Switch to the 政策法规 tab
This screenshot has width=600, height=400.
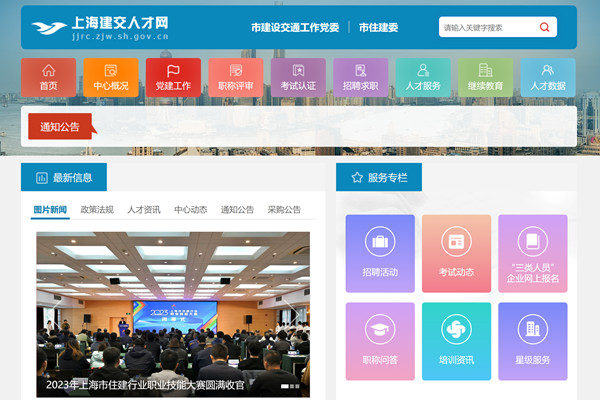[x=97, y=210]
